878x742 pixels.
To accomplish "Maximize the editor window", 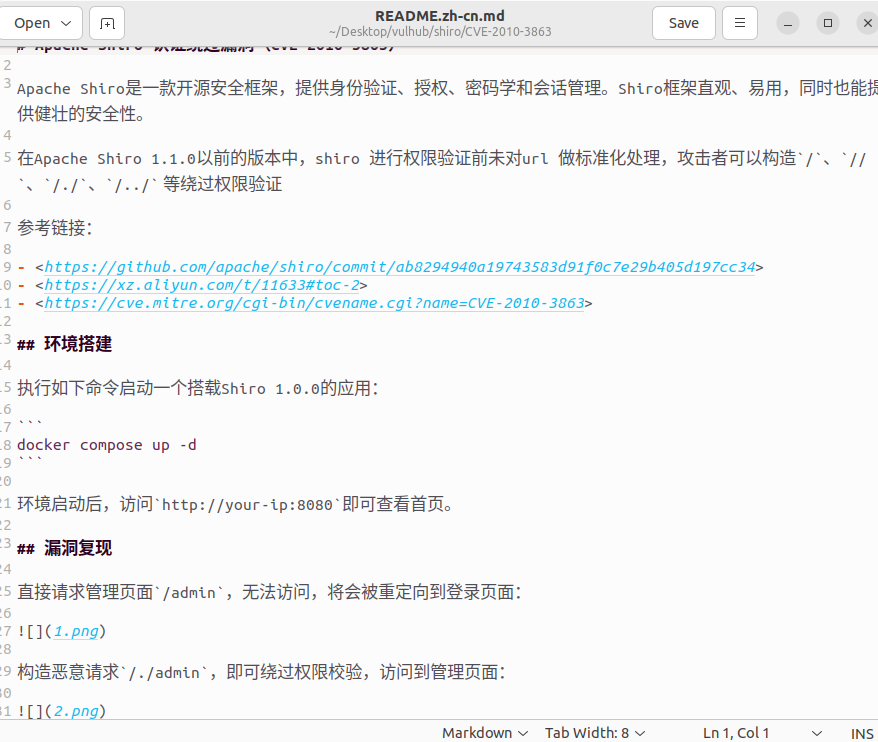I will coord(828,23).
